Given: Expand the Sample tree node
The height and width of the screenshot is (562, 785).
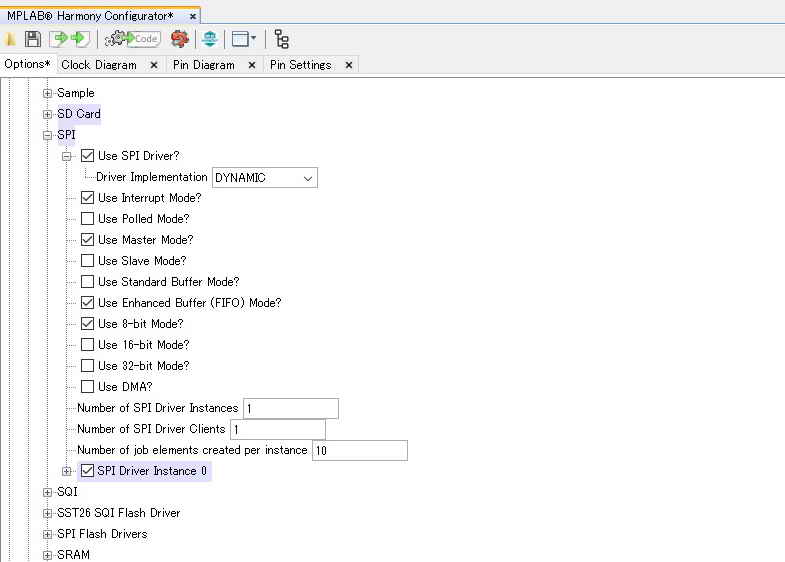Looking at the screenshot, I should [x=47, y=93].
